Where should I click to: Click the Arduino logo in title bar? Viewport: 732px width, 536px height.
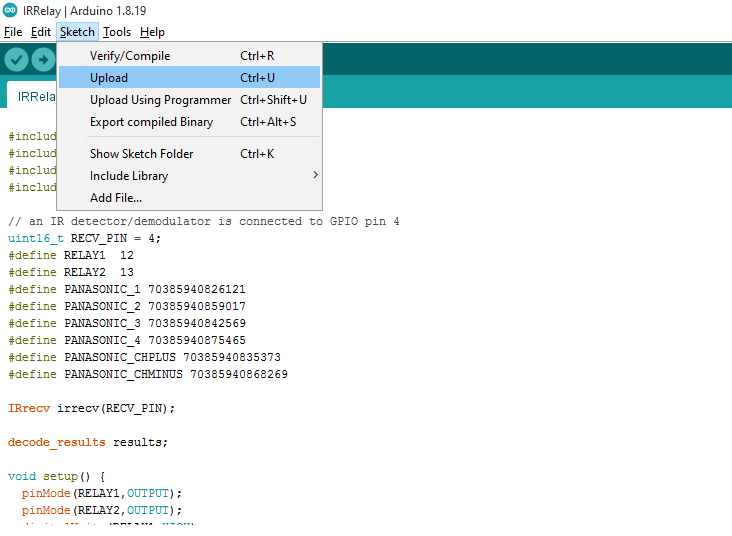click(10, 10)
